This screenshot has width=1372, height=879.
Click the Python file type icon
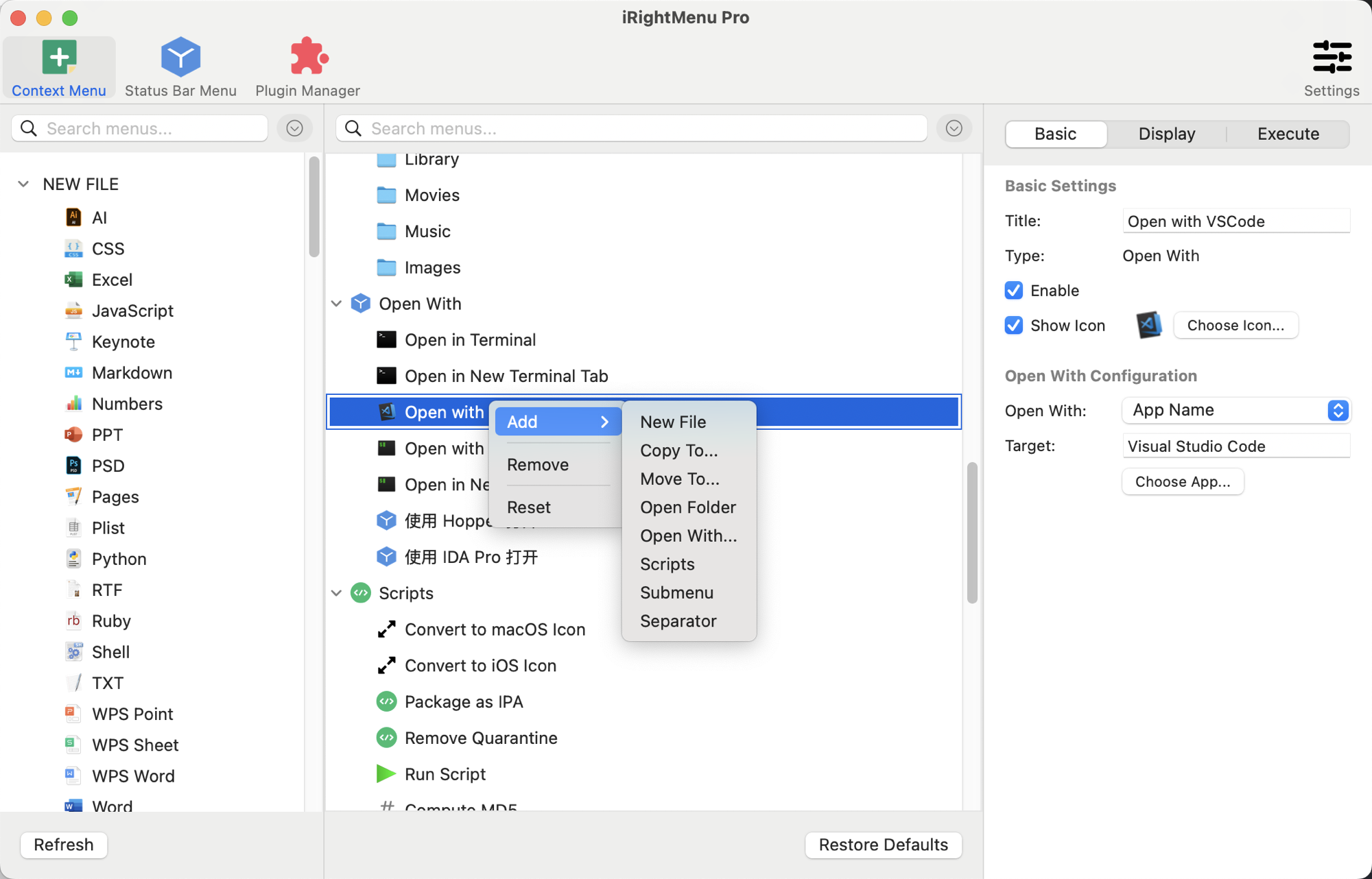(73, 559)
